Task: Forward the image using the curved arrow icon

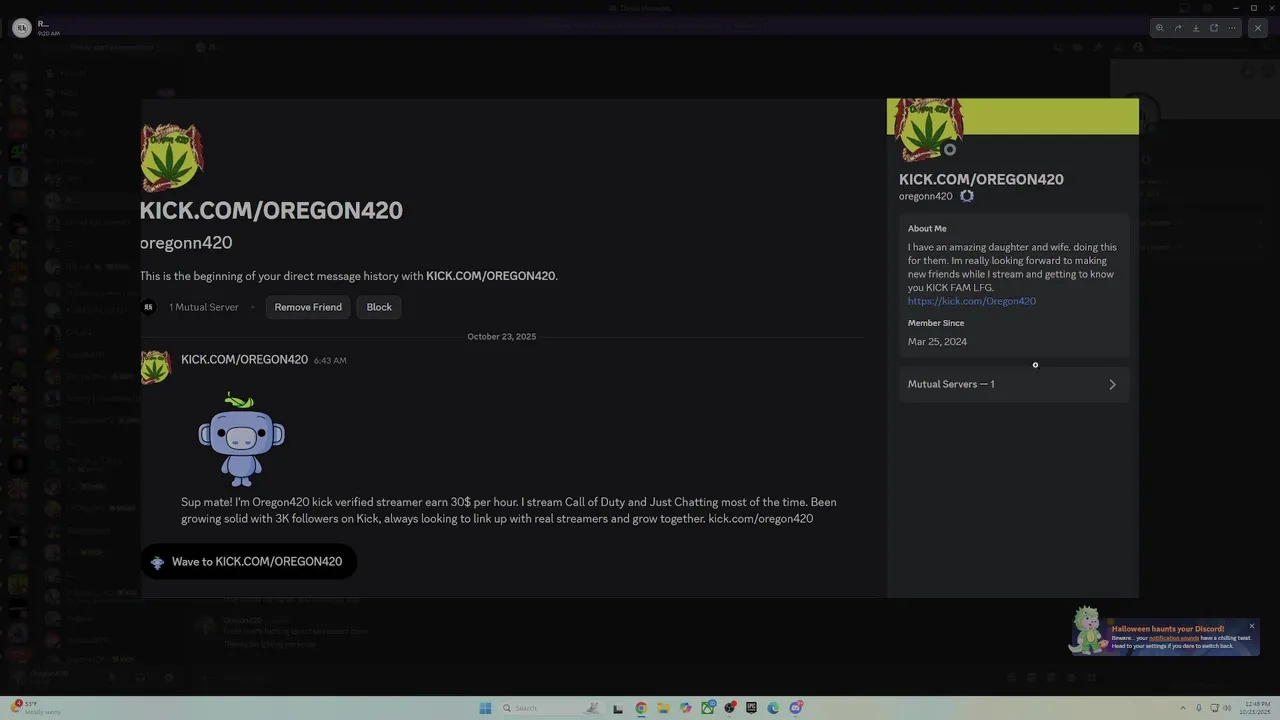Action: tap(1178, 28)
